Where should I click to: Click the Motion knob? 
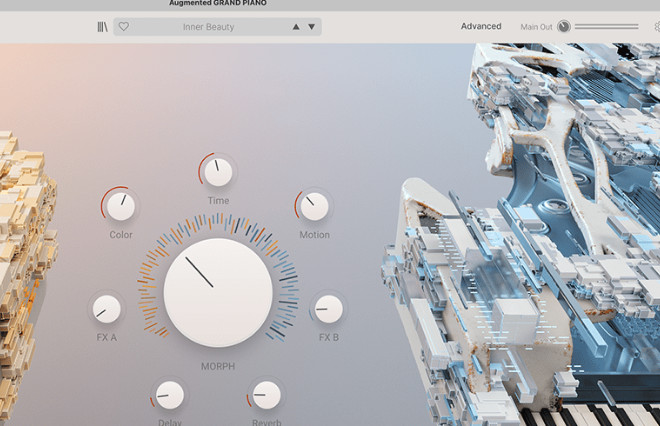pyautogui.click(x=314, y=207)
